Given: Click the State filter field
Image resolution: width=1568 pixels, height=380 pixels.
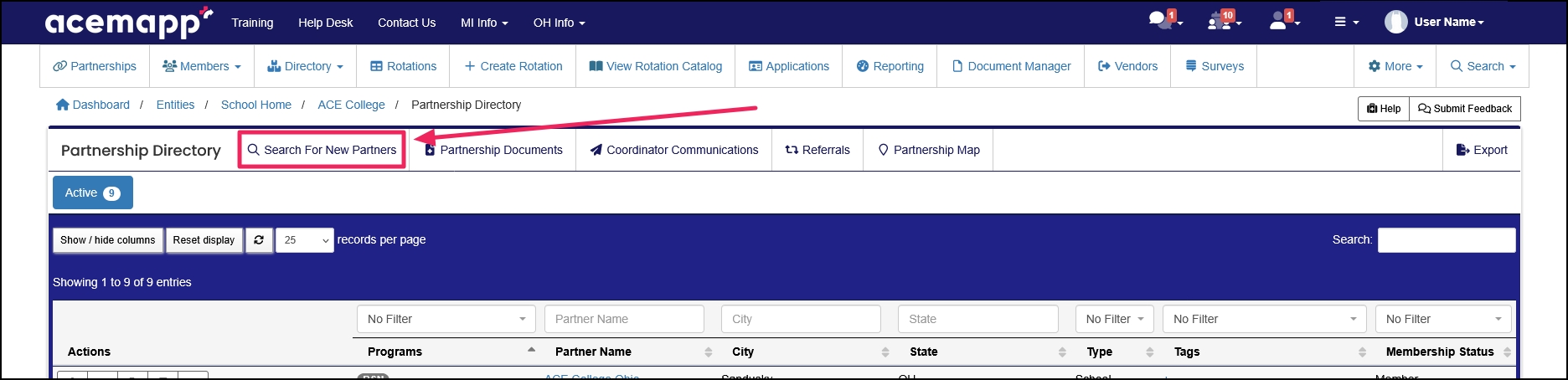Looking at the screenshot, I should pos(978,319).
